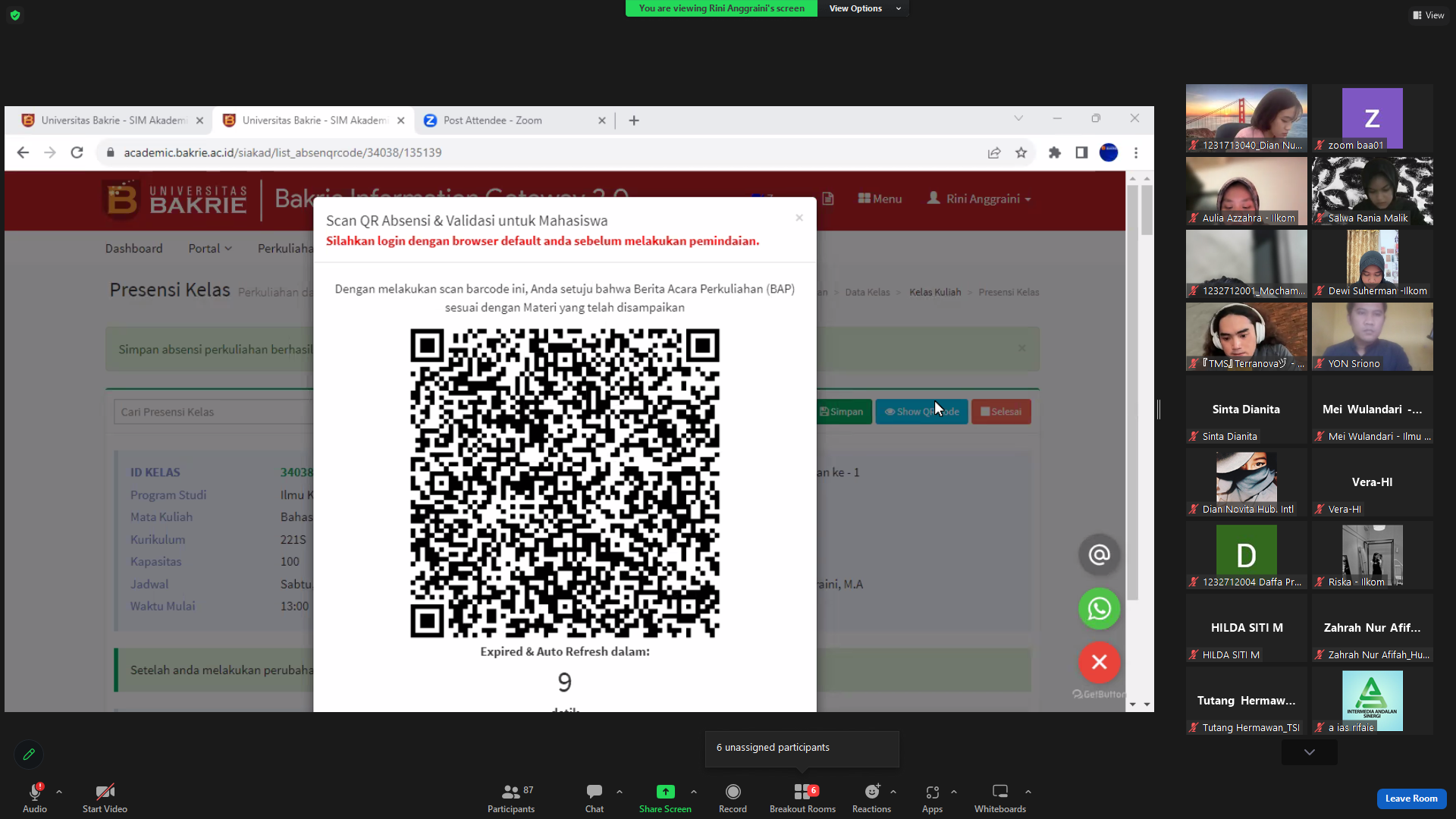This screenshot has width=1456, height=819.
Task: Expand reactions options arrow
Action: [893, 792]
